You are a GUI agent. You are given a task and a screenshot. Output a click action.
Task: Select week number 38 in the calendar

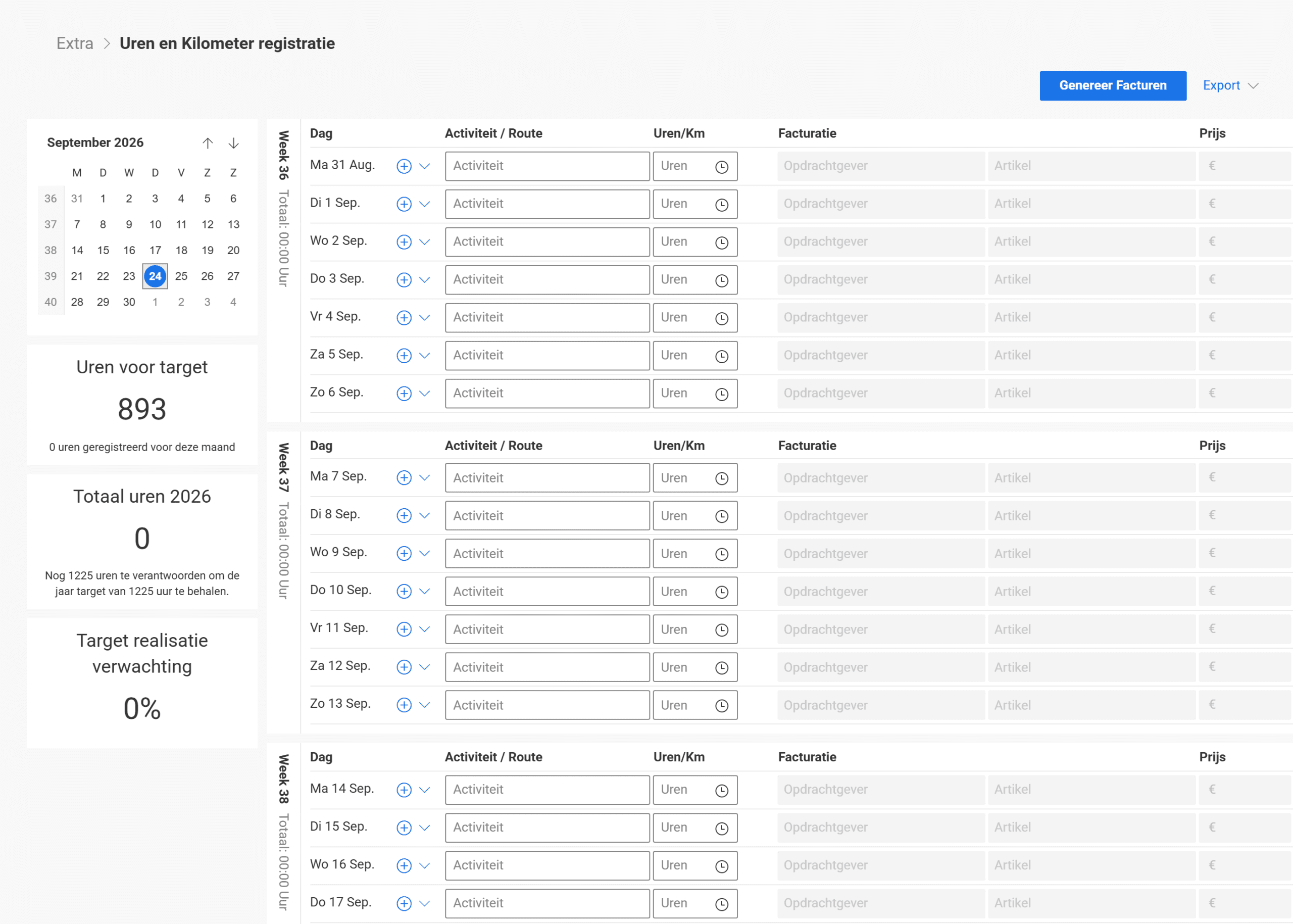(x=51, y=251)
